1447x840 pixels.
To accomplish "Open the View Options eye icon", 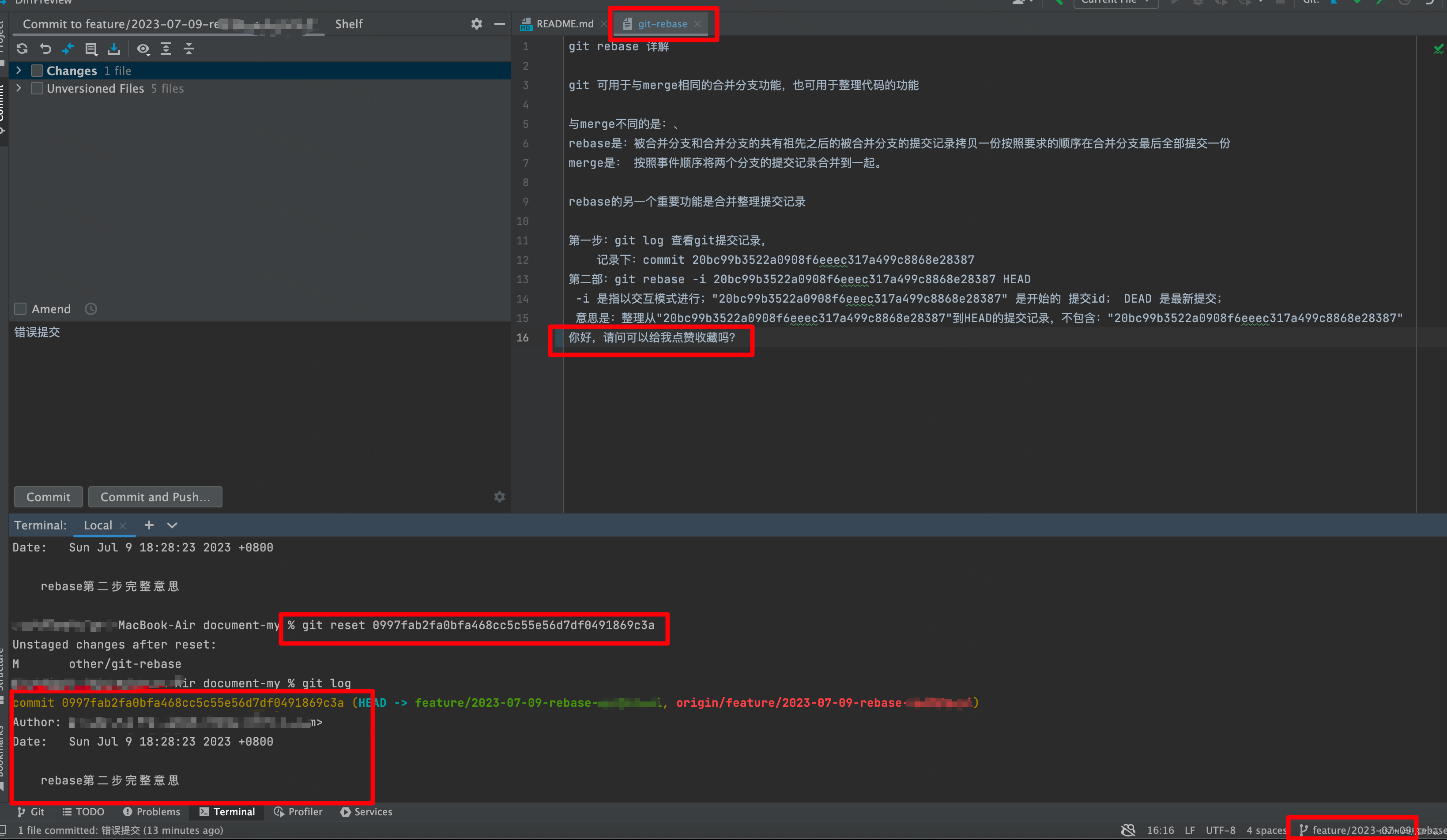I will (x=143, y=49).
